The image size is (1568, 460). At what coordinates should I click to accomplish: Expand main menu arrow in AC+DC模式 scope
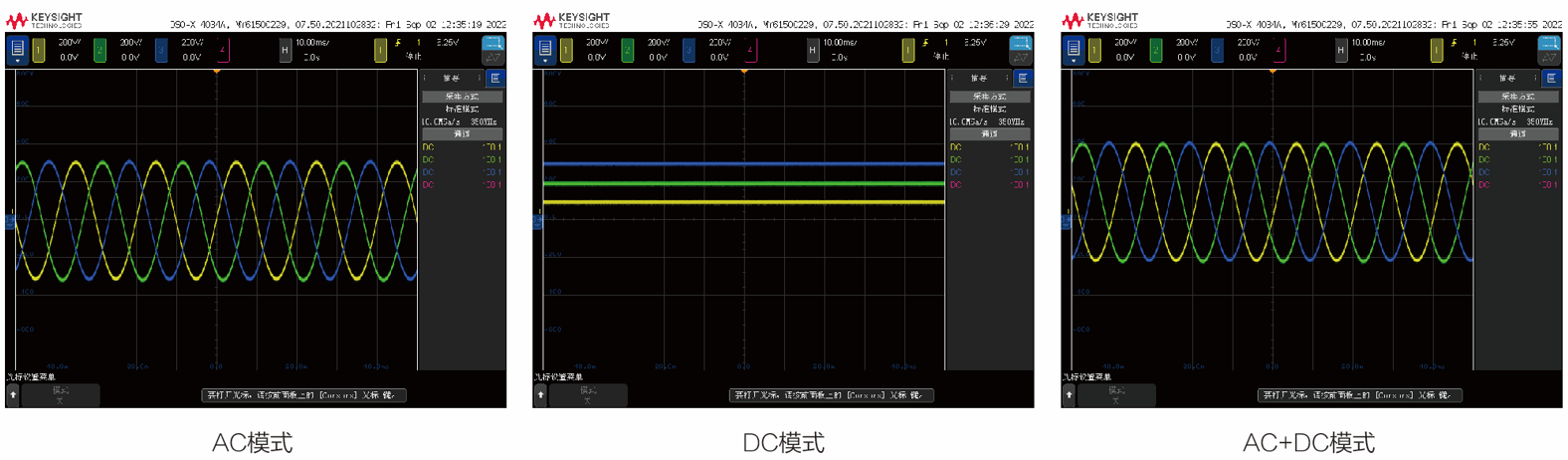(x=1073, y=61)
